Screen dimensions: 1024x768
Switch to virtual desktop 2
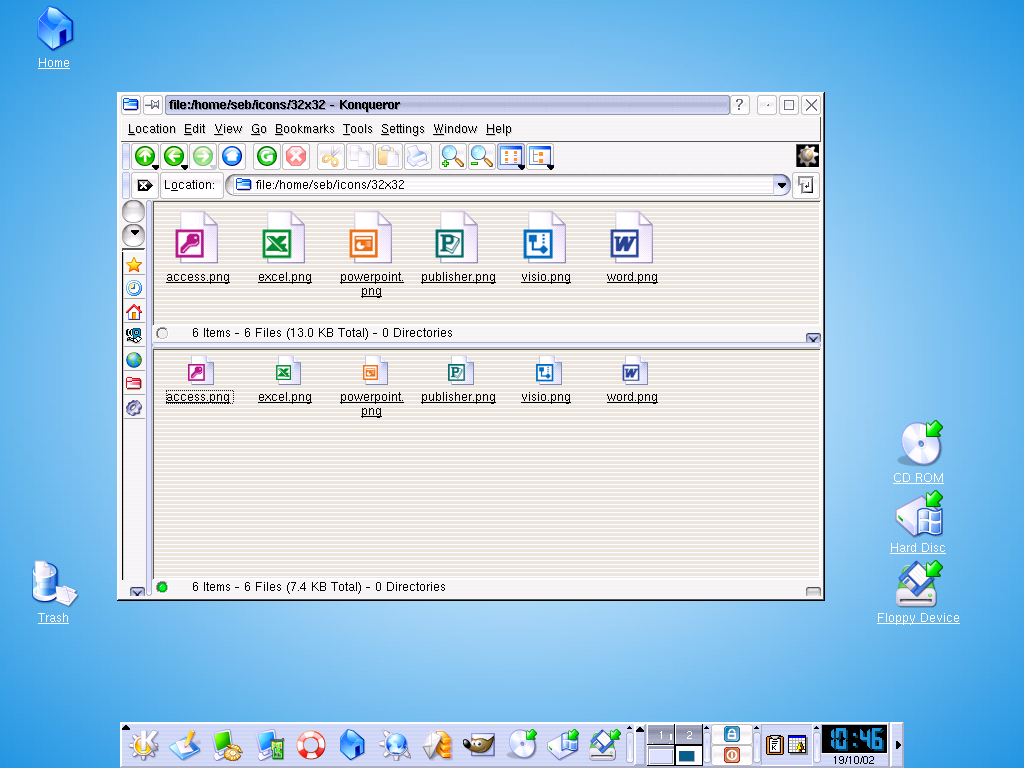tap(688, 735)
